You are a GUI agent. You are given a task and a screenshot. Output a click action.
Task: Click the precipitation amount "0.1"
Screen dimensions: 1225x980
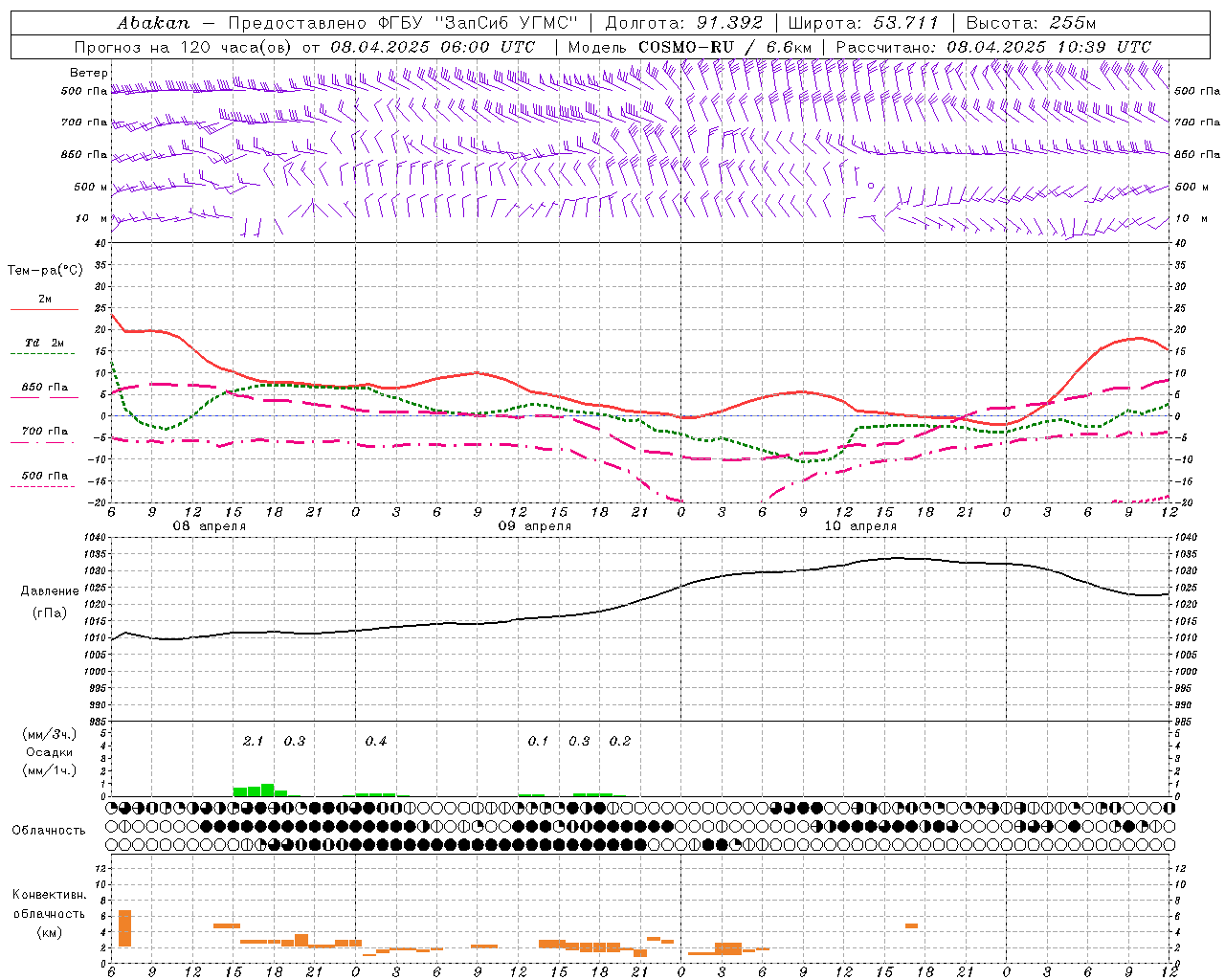pyautogui.click(x=538, y=741)
